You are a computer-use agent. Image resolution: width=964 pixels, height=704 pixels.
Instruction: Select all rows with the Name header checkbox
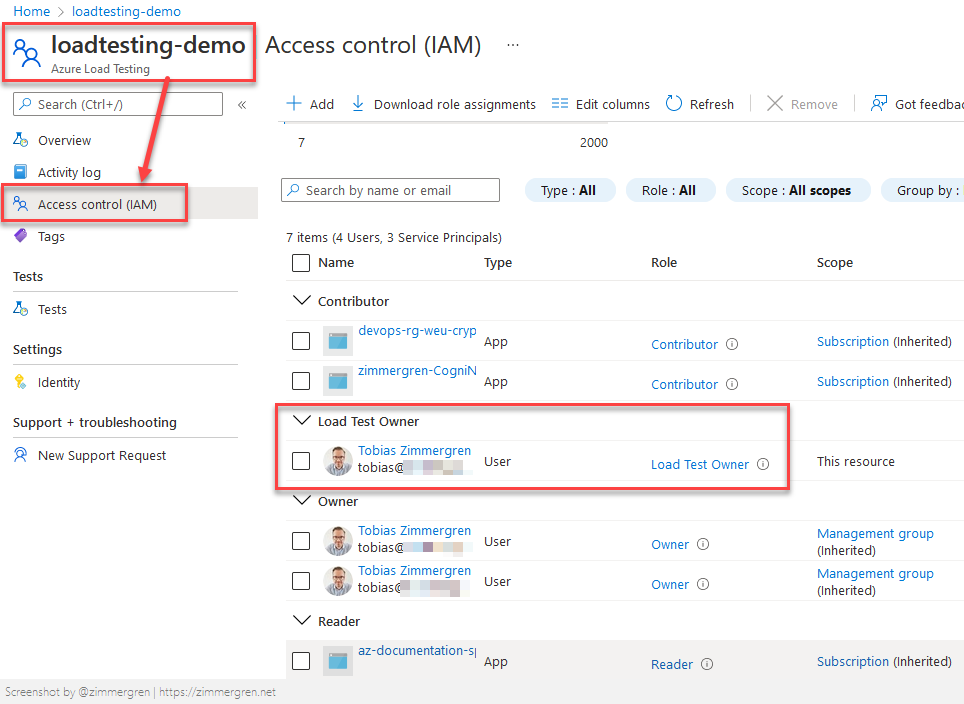point(301,262)
